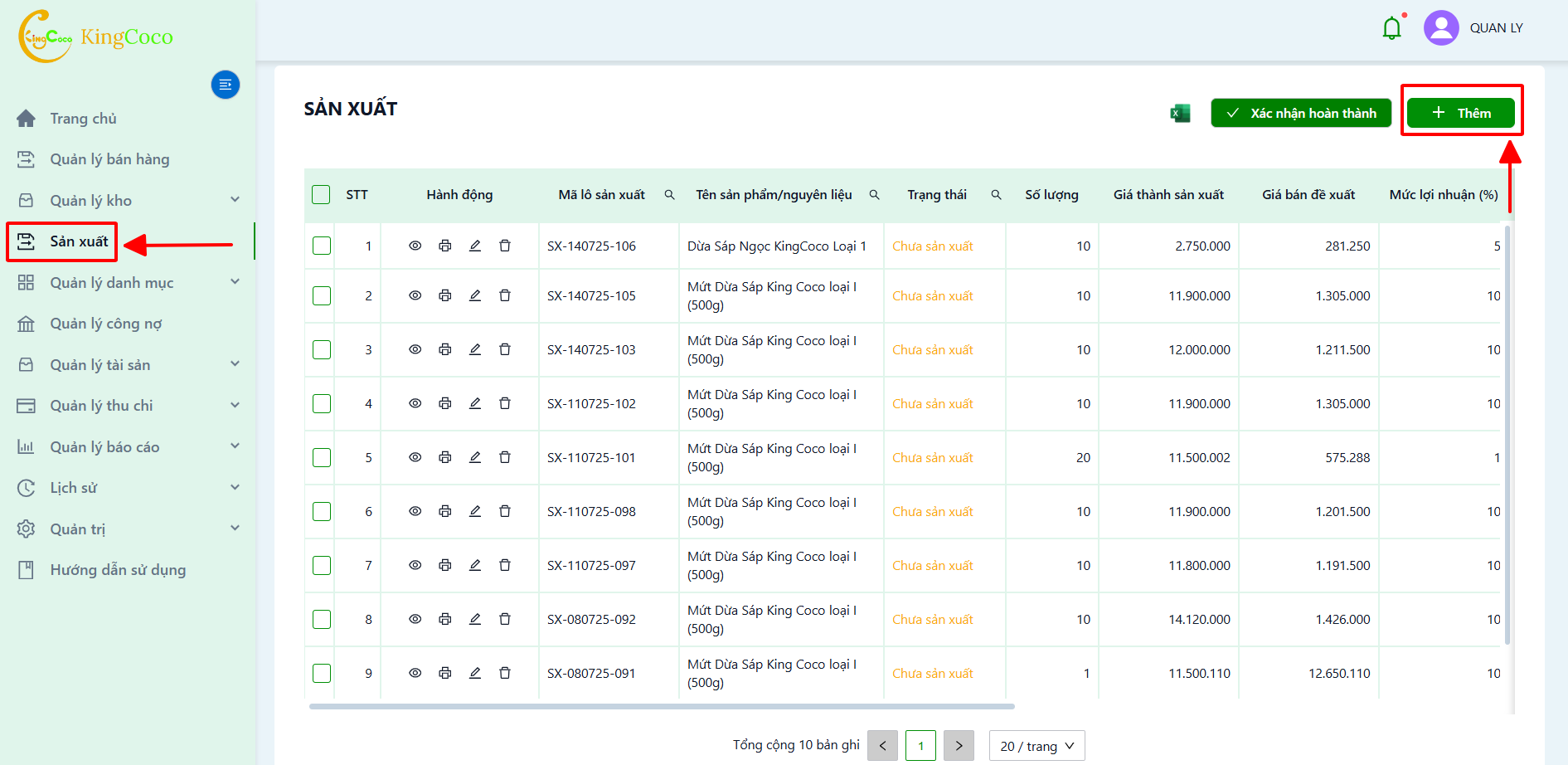
Task: Print batch SX-110725-101
Action: click(445, 457)
